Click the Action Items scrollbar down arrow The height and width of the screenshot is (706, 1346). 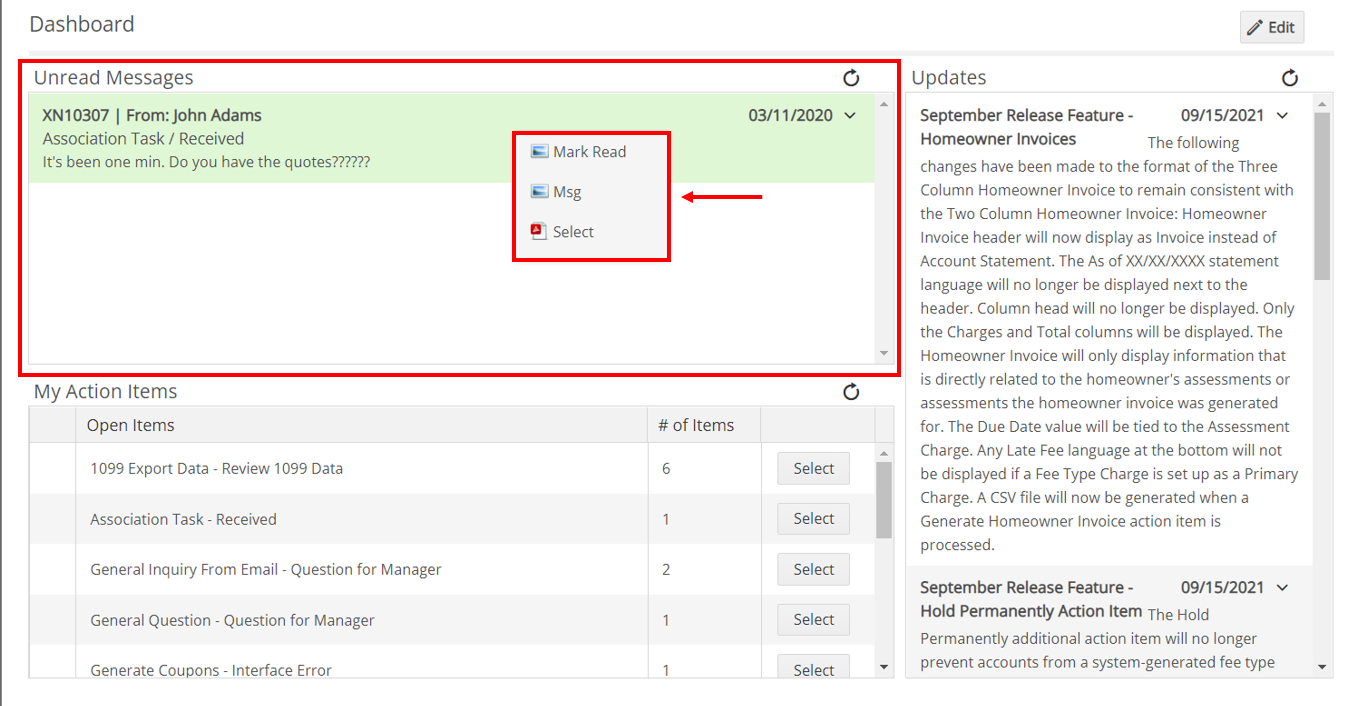pos(884,666)
